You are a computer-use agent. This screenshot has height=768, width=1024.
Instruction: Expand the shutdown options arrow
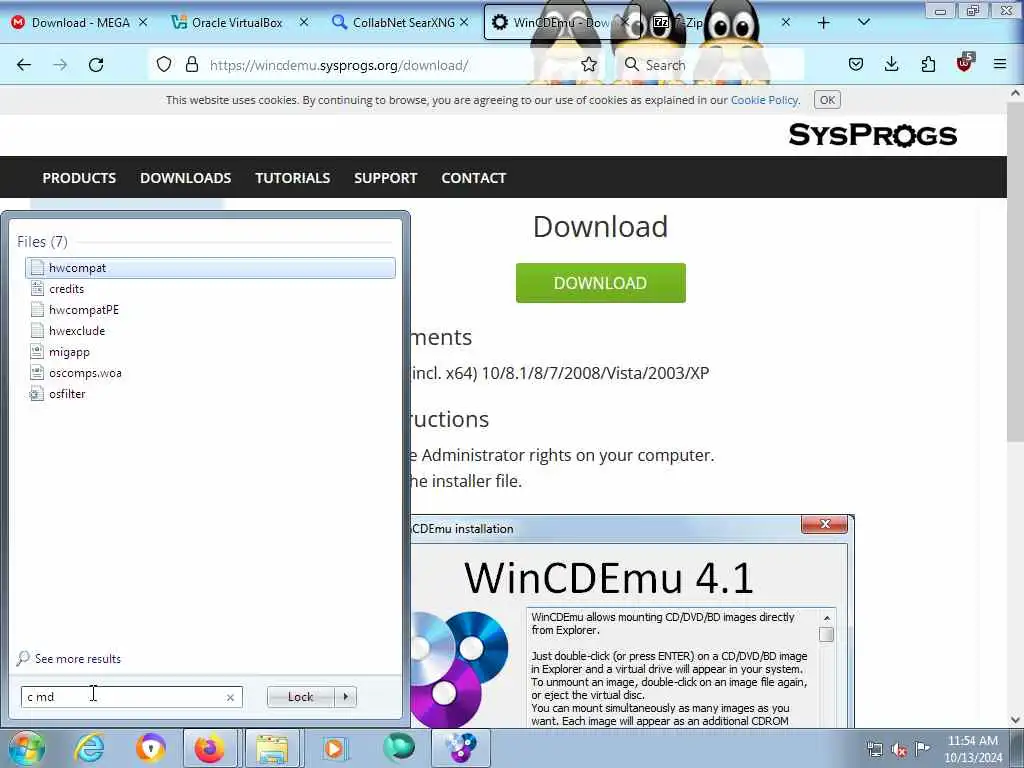pos(345,697)
